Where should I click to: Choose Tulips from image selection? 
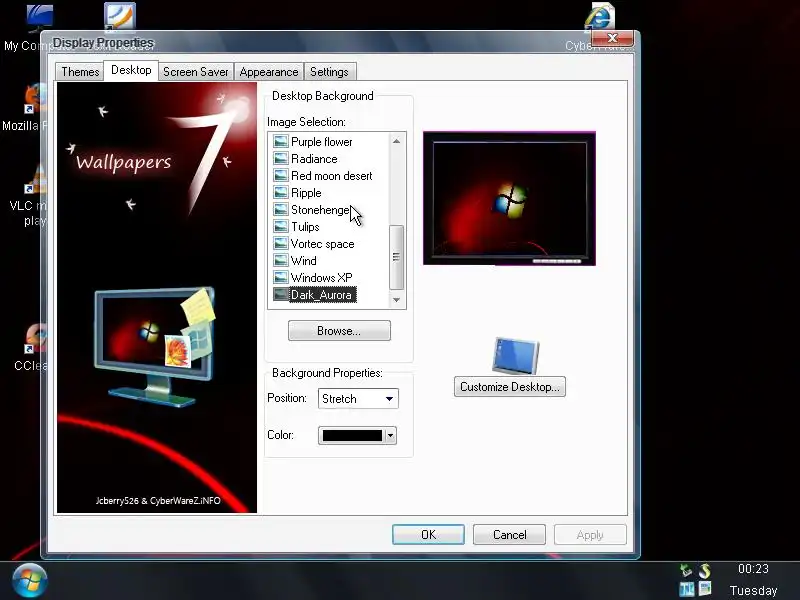pos(305,227)
